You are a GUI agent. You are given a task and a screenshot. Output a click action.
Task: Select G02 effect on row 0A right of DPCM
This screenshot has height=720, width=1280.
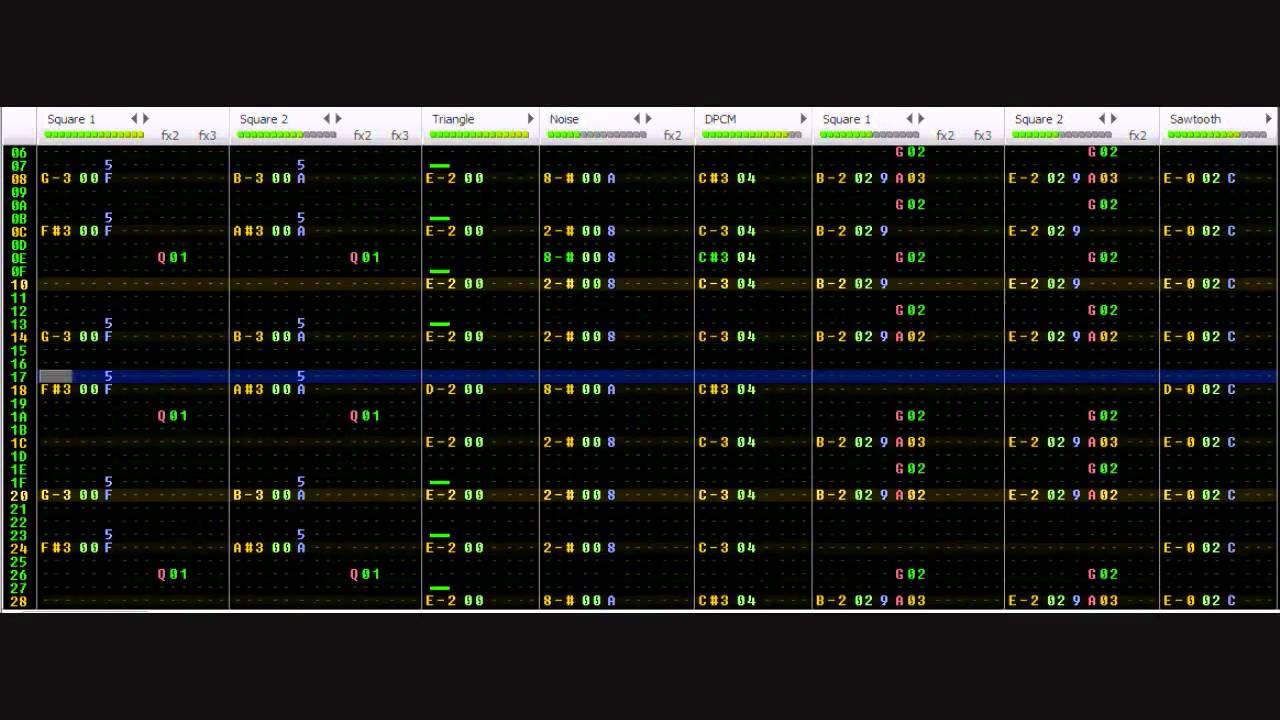[x=910, y=205]
